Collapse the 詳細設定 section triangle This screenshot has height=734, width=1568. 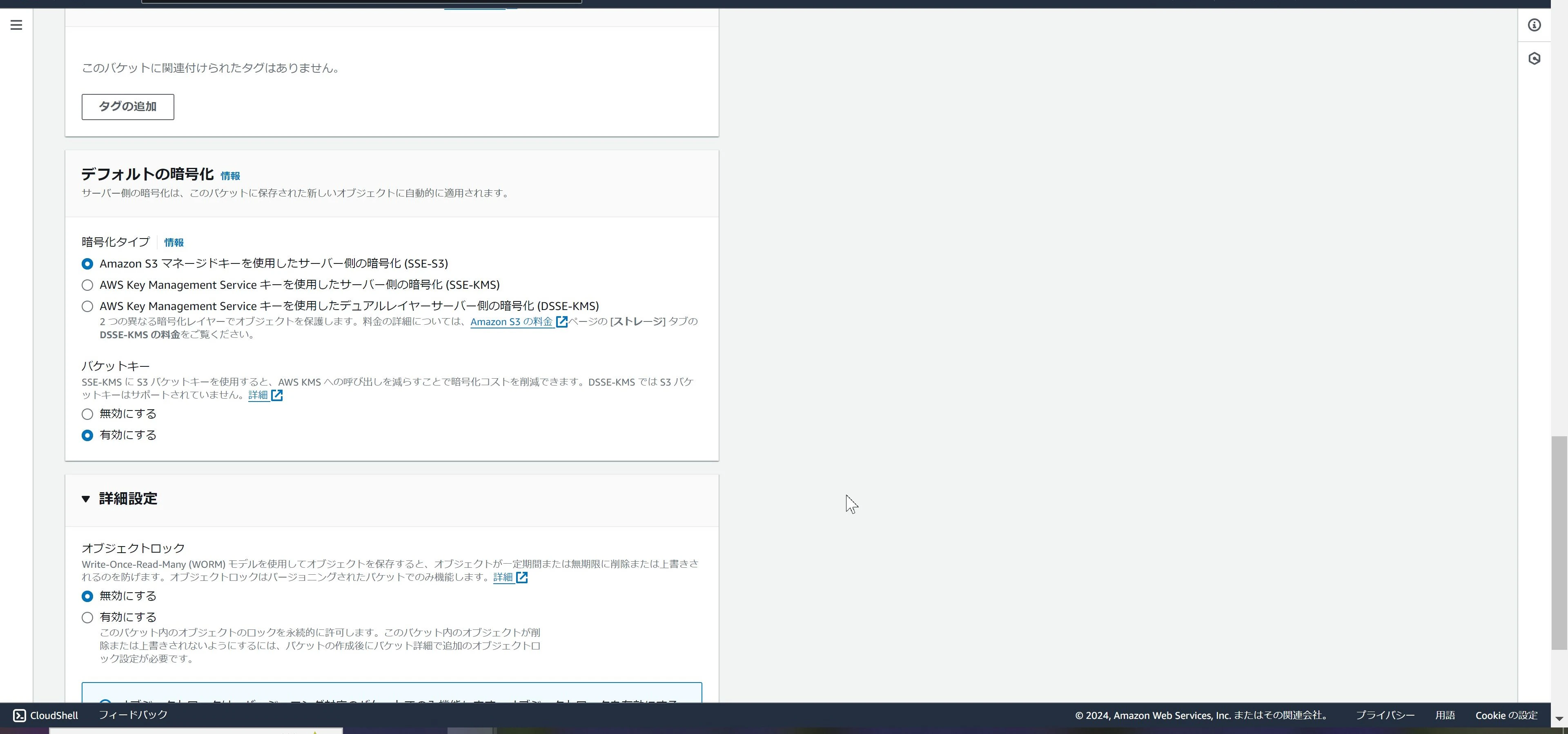pos(86,499)
